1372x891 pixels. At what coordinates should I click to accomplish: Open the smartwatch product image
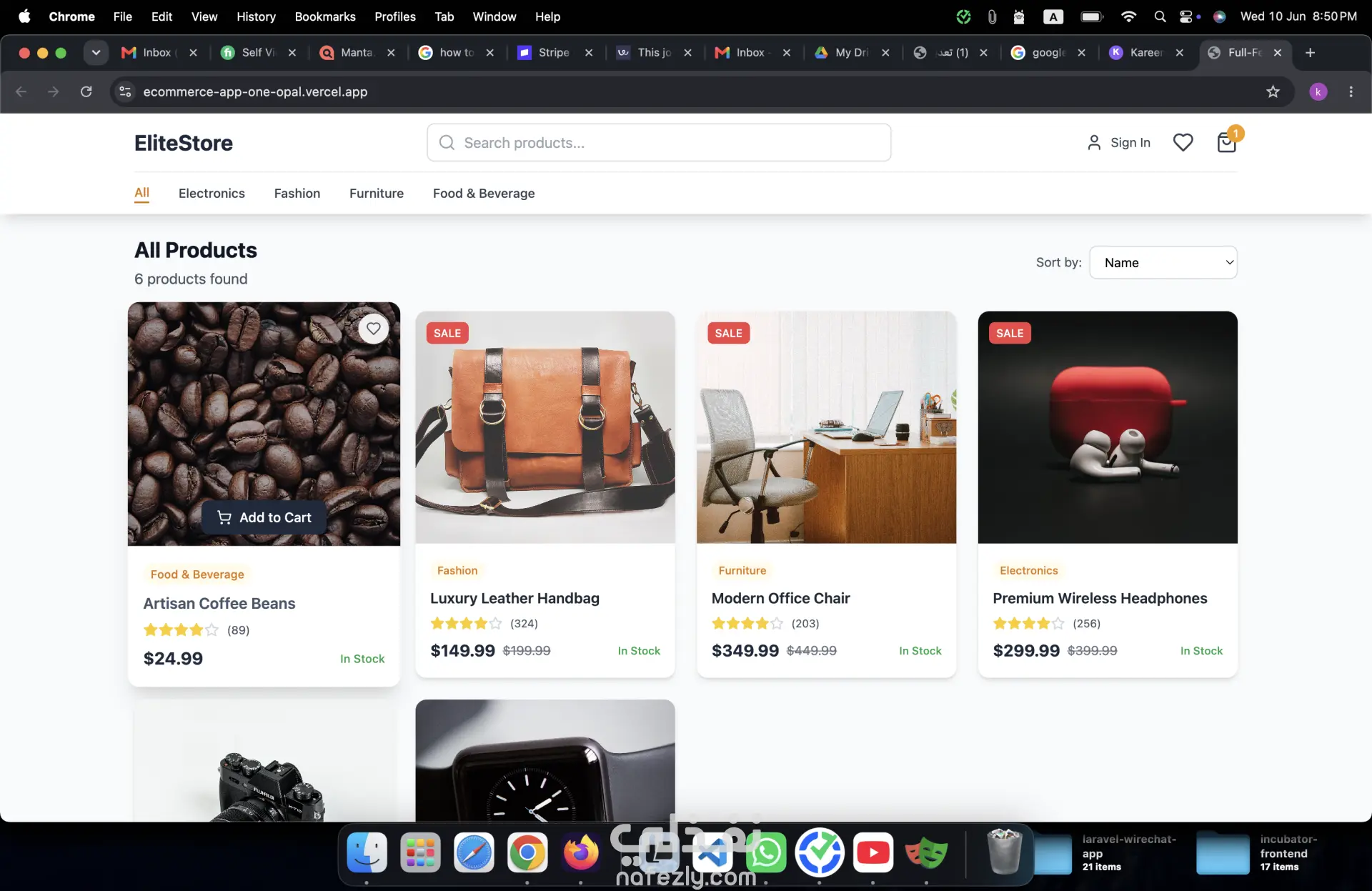545,760
